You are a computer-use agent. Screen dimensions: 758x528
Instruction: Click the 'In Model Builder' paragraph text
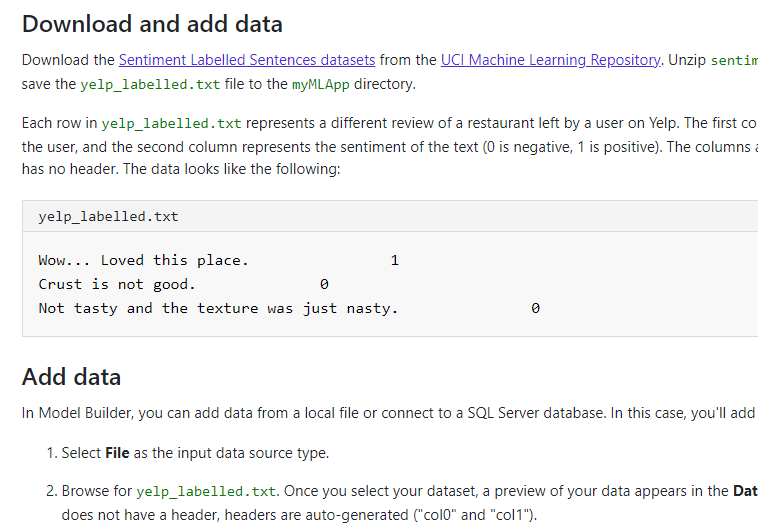pos(380,413)
